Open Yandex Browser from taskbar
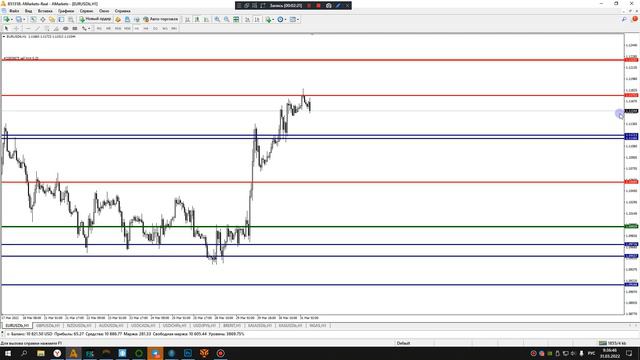Image resolution: width=640 pixels, height=360 pixels. coord(57,353)
